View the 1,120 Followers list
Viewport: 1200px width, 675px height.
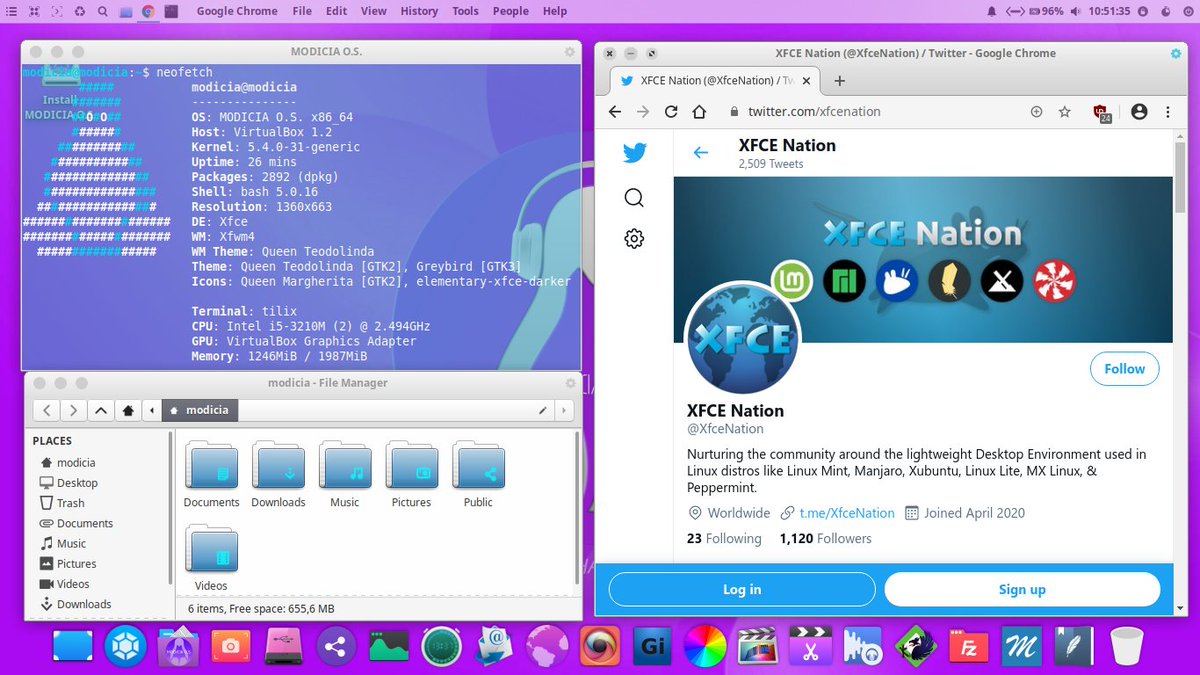825,538
